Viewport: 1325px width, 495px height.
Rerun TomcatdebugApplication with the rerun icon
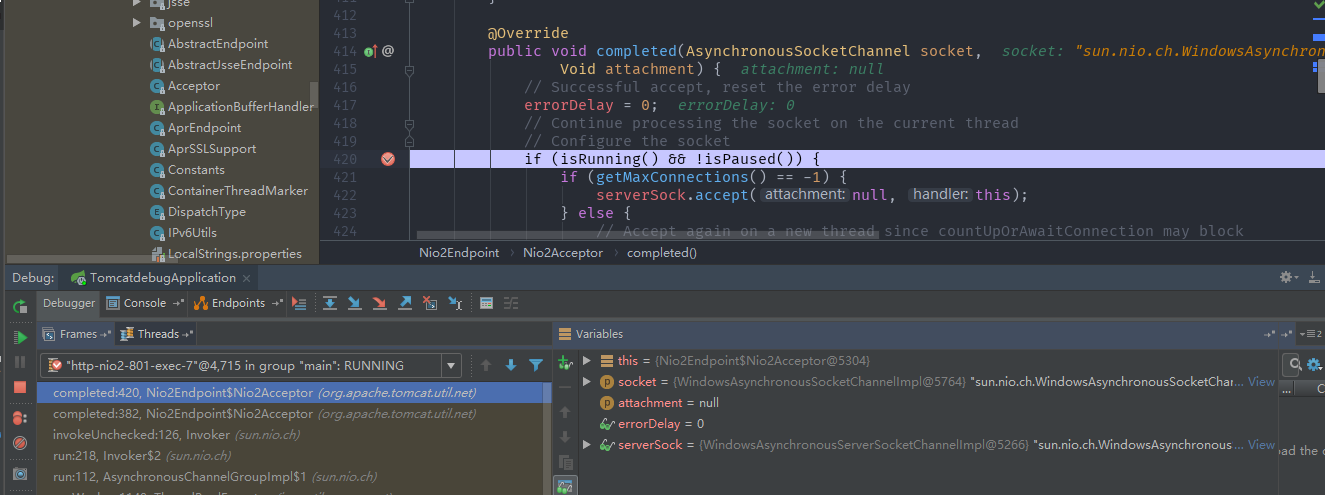tap(20, 308)
